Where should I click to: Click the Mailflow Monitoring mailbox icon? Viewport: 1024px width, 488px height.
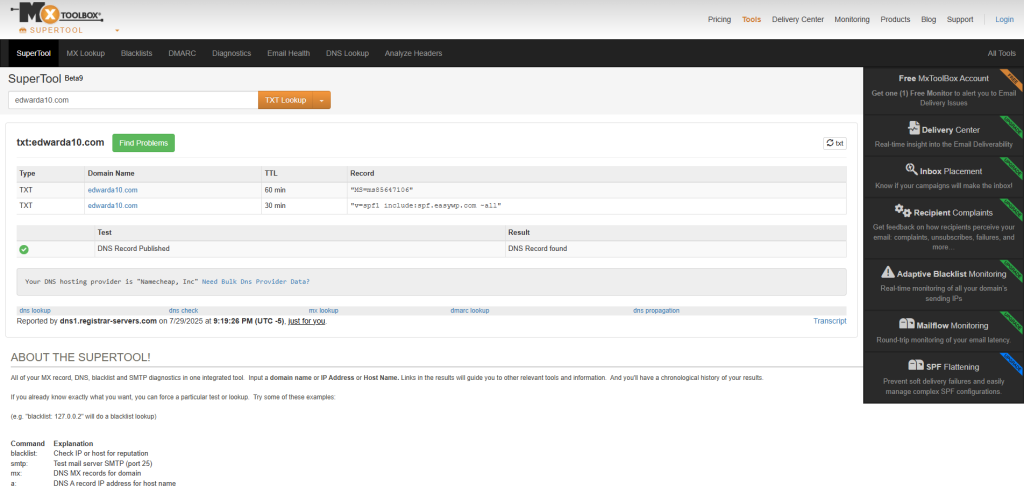906,323
